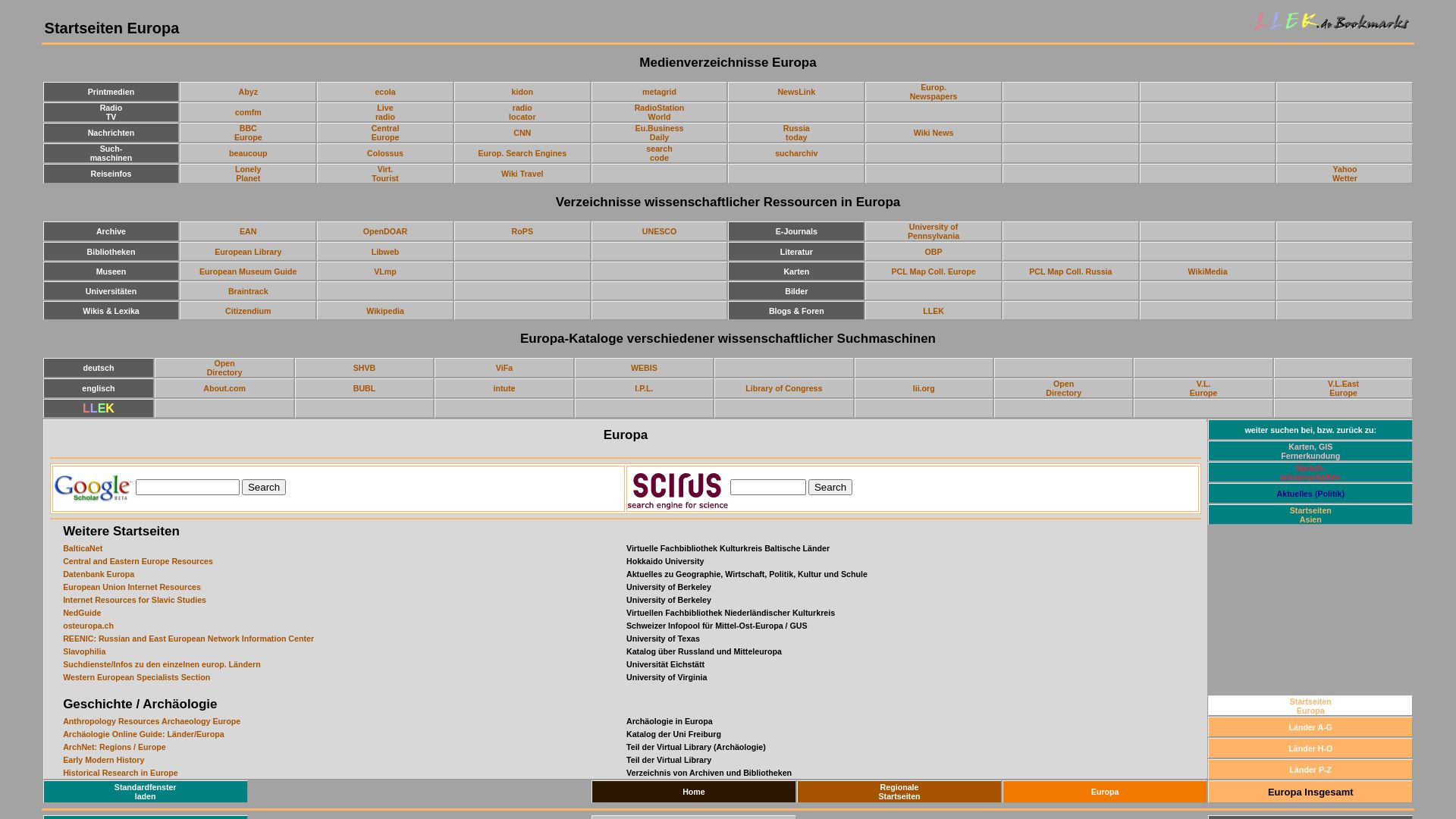
Task: Open the WEBIS link
Action: click(644, 368)
